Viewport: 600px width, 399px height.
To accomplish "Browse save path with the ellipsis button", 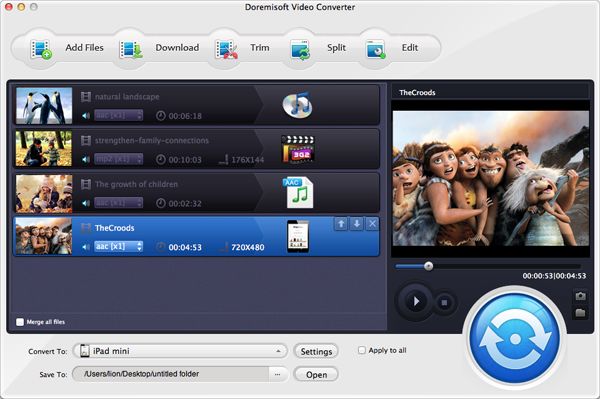I will pos(277,375).
